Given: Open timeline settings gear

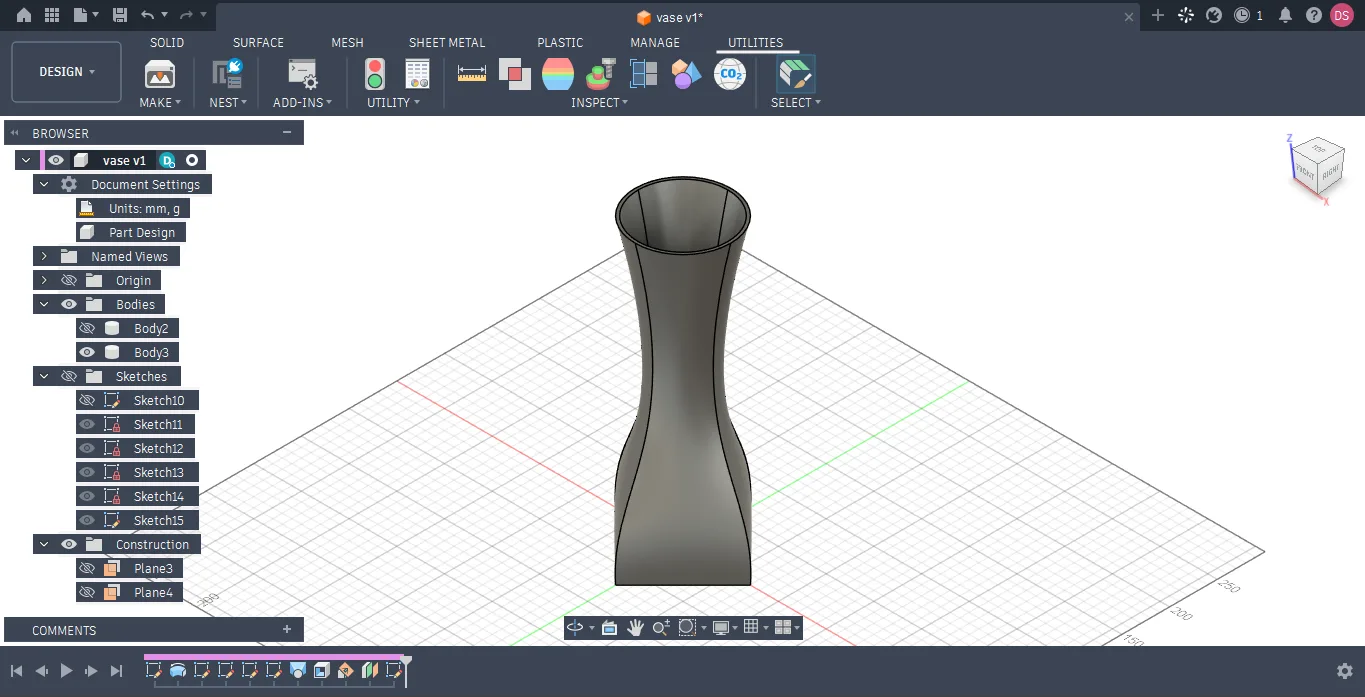Looking at the screenshot, I should pos(1345,671).
